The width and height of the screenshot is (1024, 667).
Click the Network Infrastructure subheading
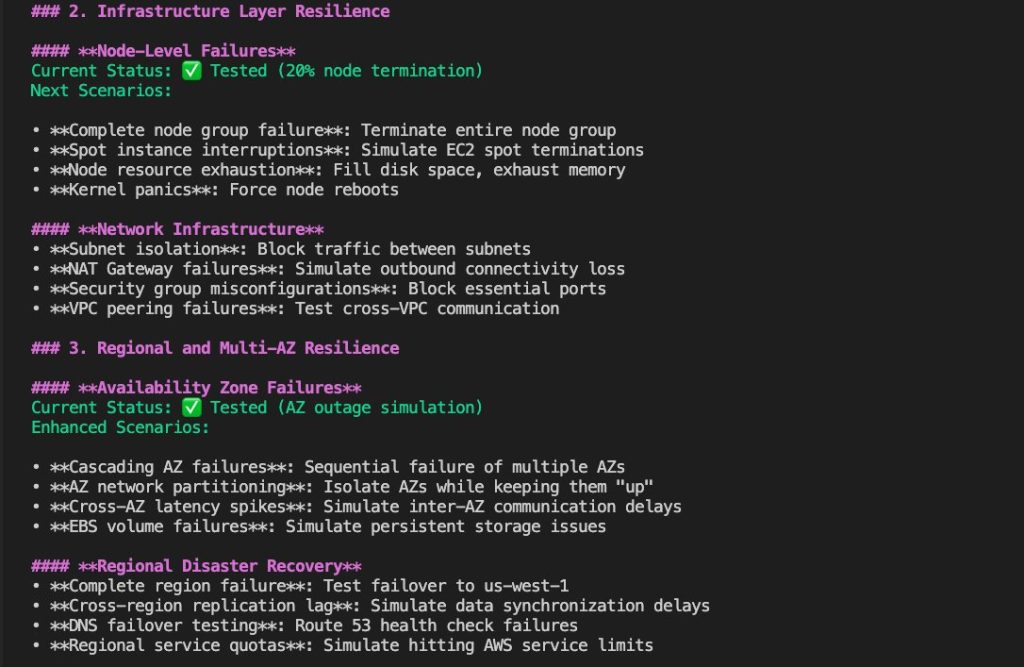click(178, 229)
